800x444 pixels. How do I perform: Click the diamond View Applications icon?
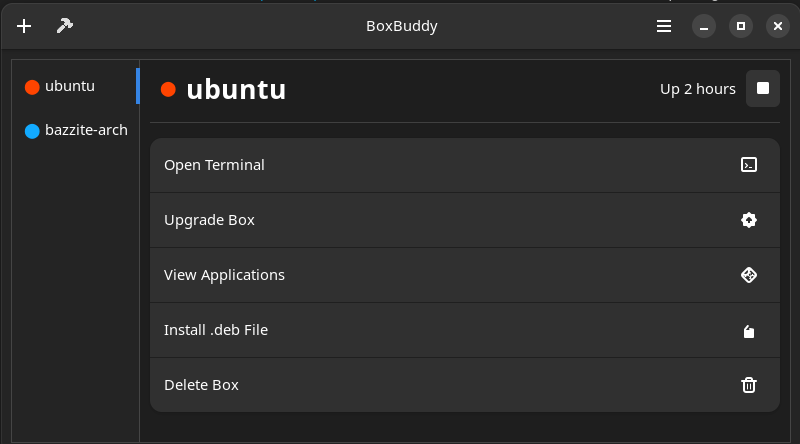click(x=748, y=275)
